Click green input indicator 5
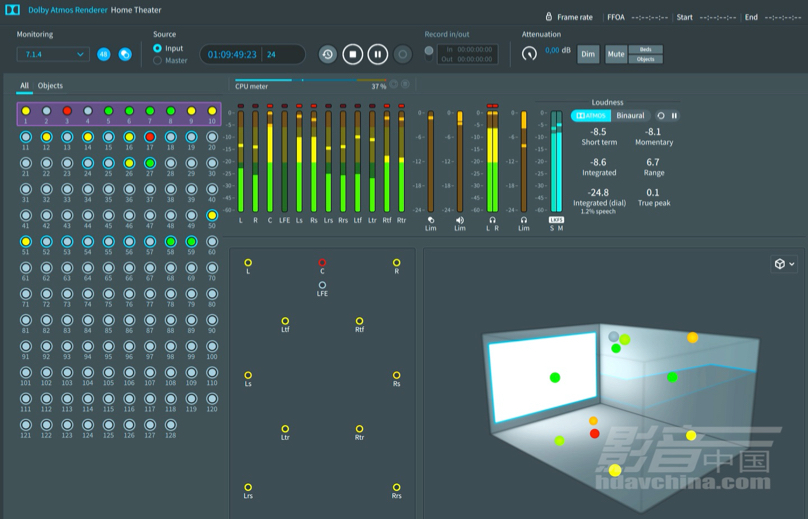The width and height of the screenshot is (808, 519). (108, 111)
